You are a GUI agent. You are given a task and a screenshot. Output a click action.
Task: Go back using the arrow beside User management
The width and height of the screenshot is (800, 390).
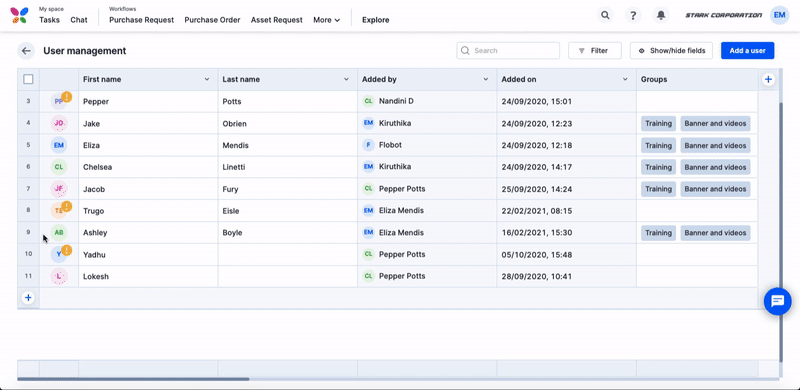26,51
